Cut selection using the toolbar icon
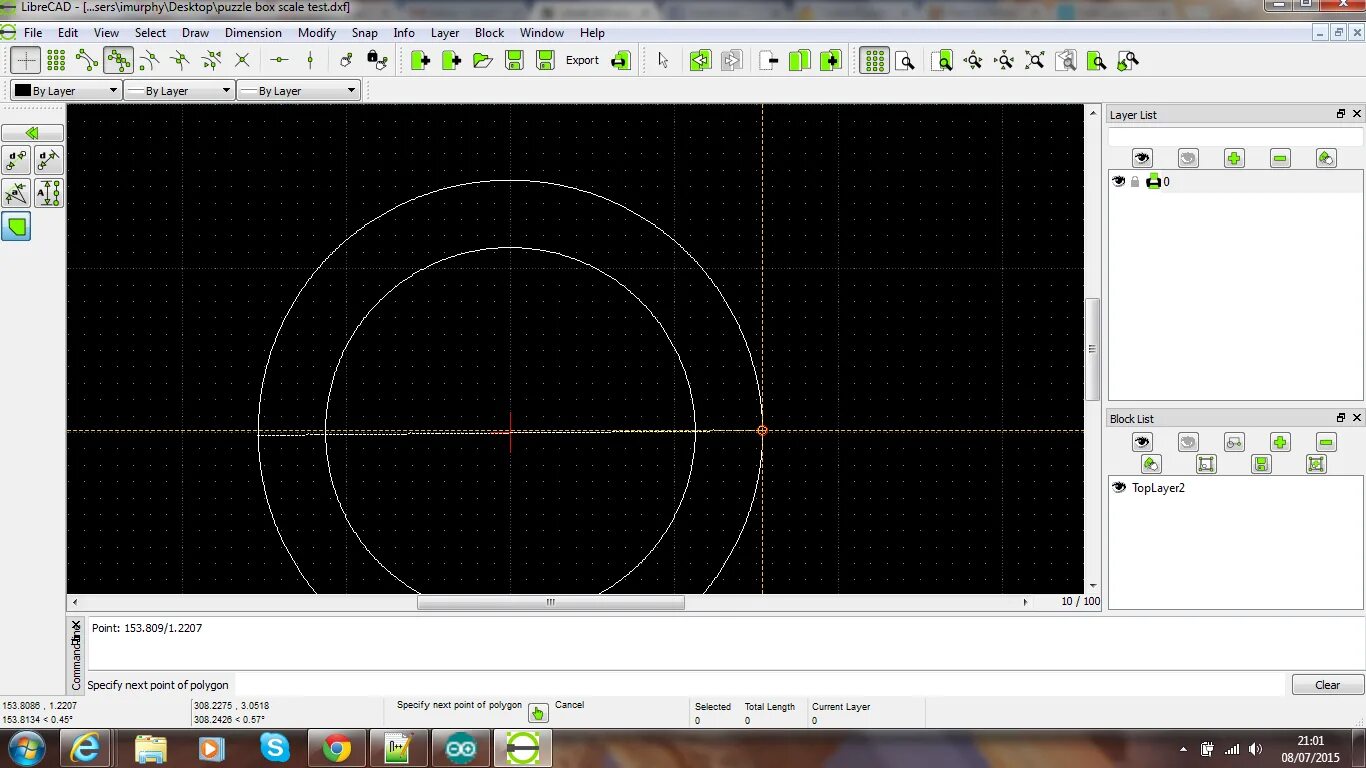Screen dimensions: 1366x768 [768, 61]
